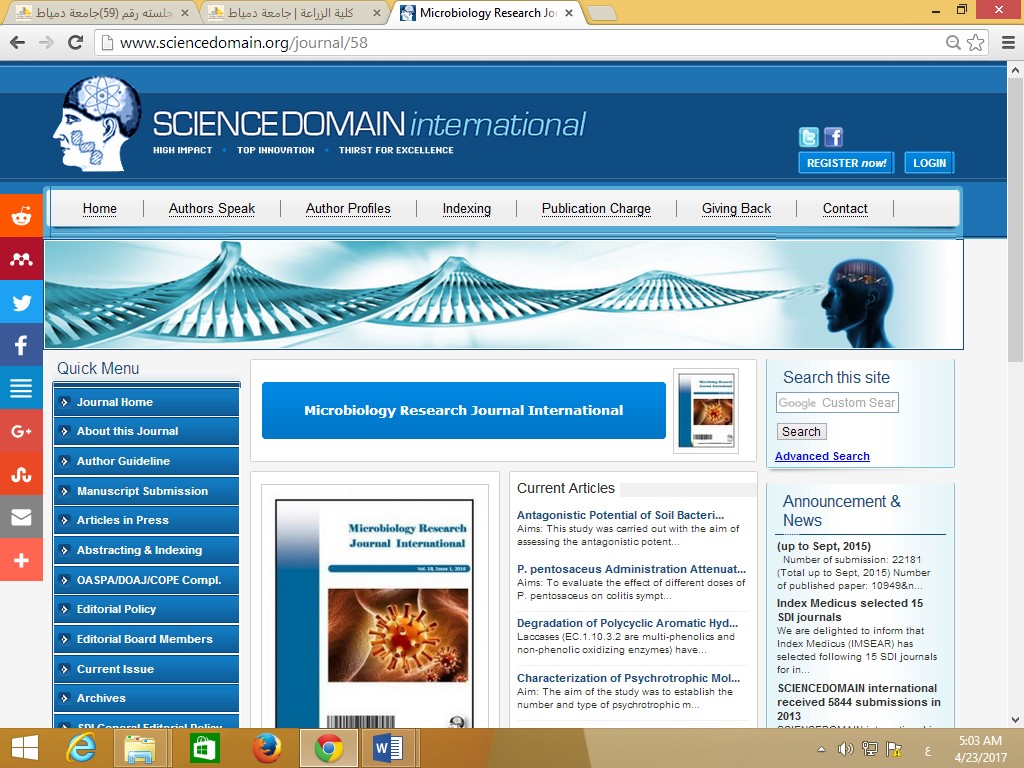Open Current Issue in Quick Menu
The image size is (1024, 768).
tap(146, 669)
